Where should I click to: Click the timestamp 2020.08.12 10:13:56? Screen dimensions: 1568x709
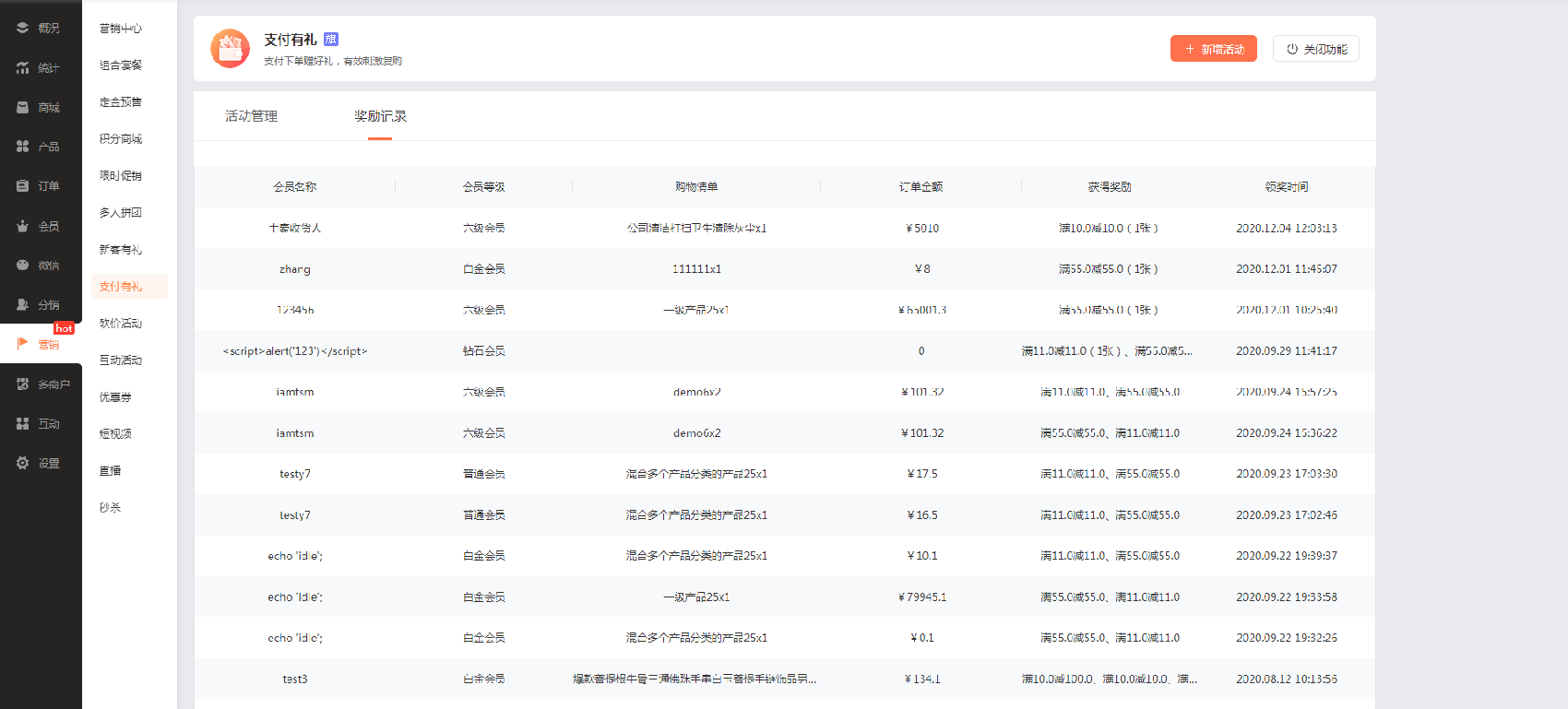tap(1287, 679)
